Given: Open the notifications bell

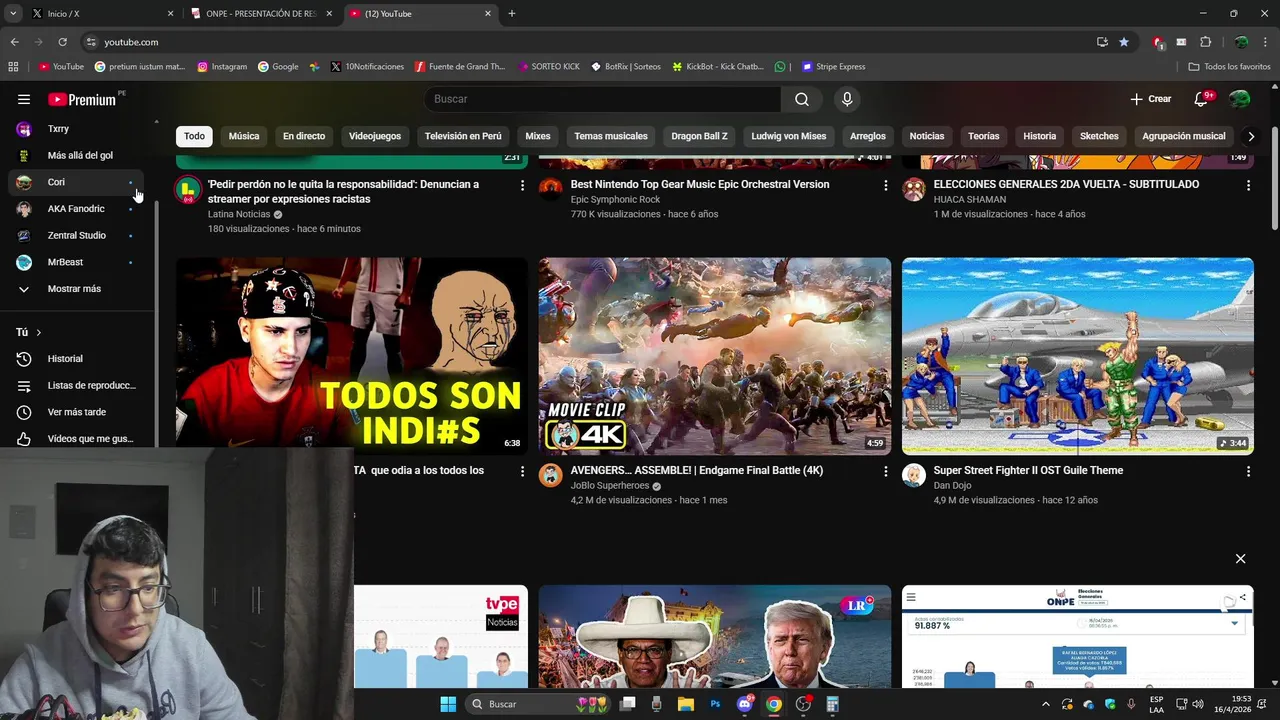Looking at the screenshot, I should pyautogui.click(x=1202, y=99).
